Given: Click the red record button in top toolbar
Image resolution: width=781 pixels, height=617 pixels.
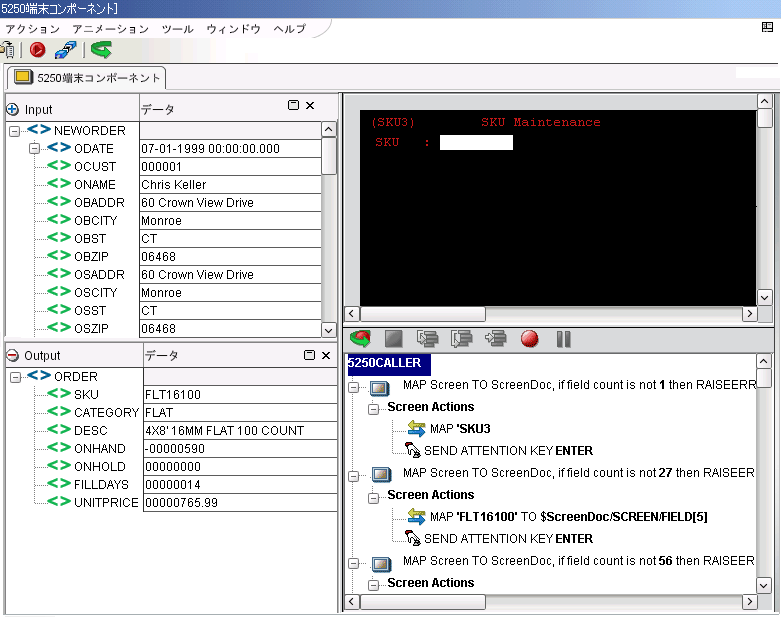Looking at the screenshot, I should [x=37, y=50].
